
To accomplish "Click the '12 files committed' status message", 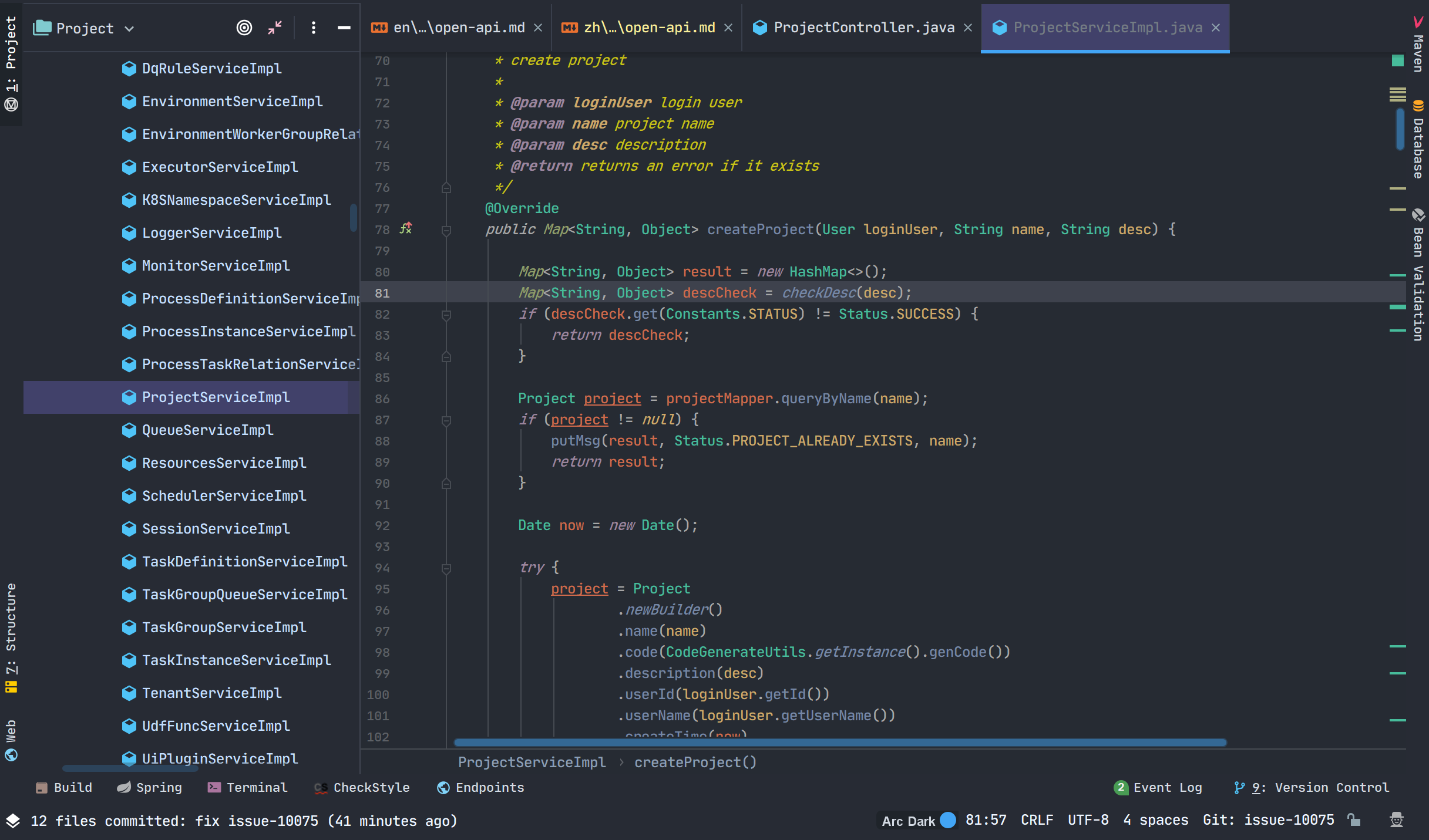I will (x=244, y=821).
